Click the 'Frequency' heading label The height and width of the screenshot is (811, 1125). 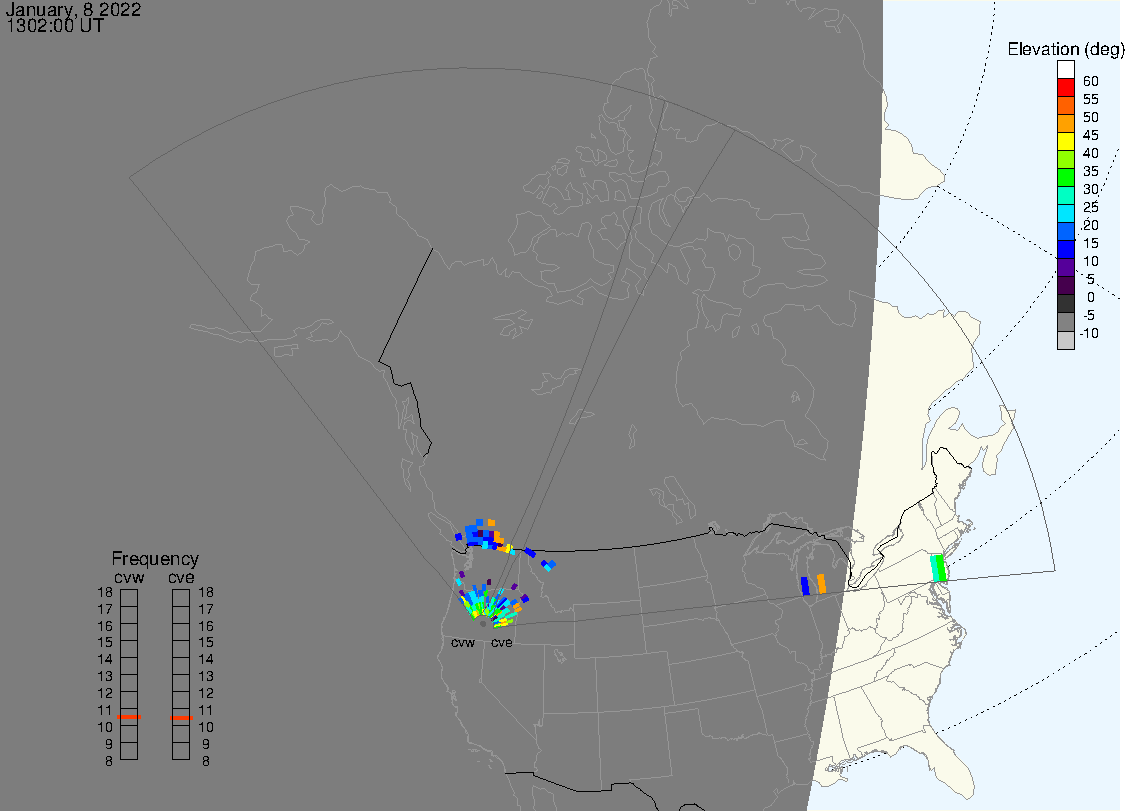[x=155, y=559]
